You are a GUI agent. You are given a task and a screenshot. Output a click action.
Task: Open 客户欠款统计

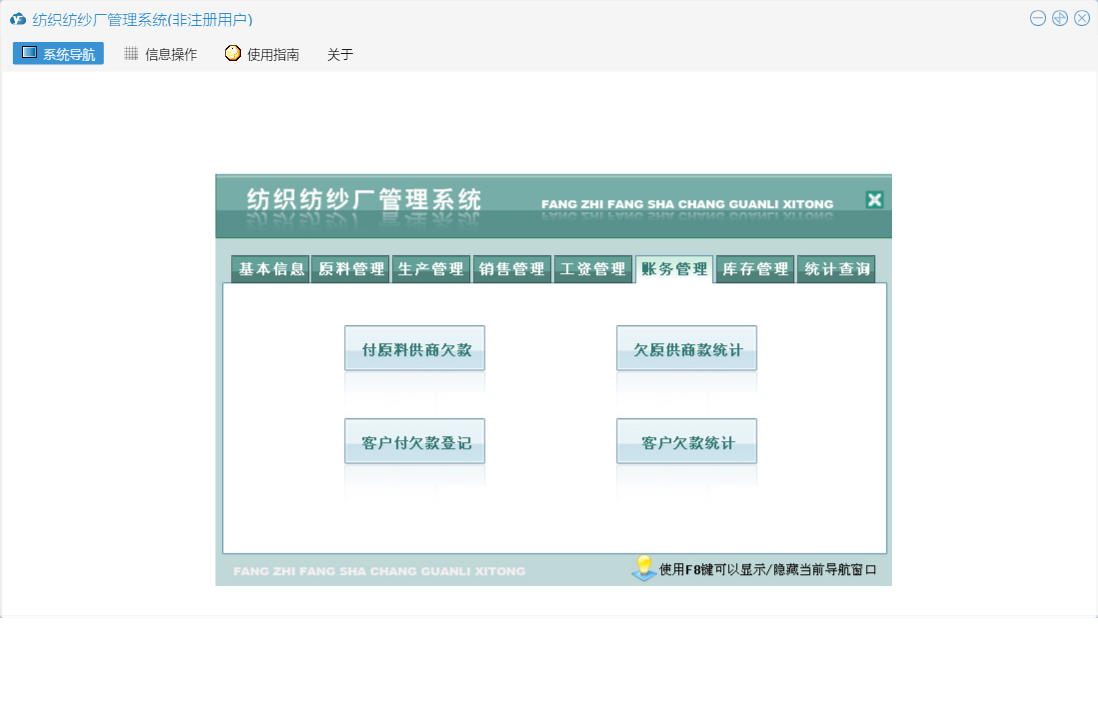click(687, 442)
